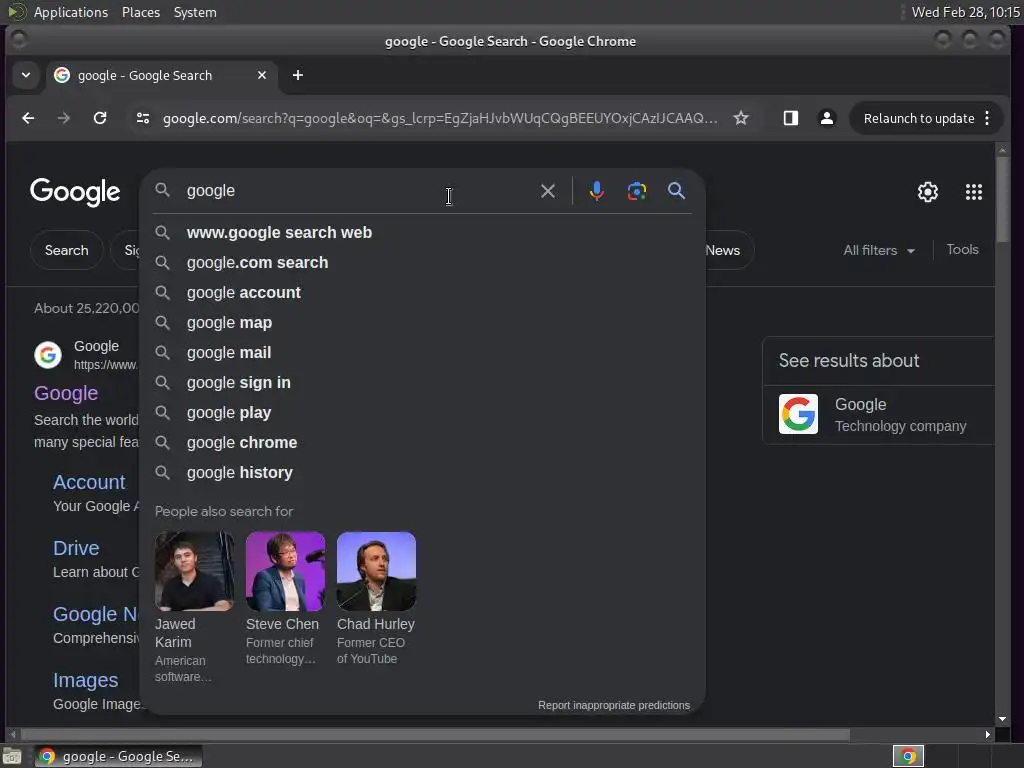Image resolution: width=1024 pixels, height=768 pixels.
Task: Click the Chrome workspace switcher icon
Action: coord(908,756)
